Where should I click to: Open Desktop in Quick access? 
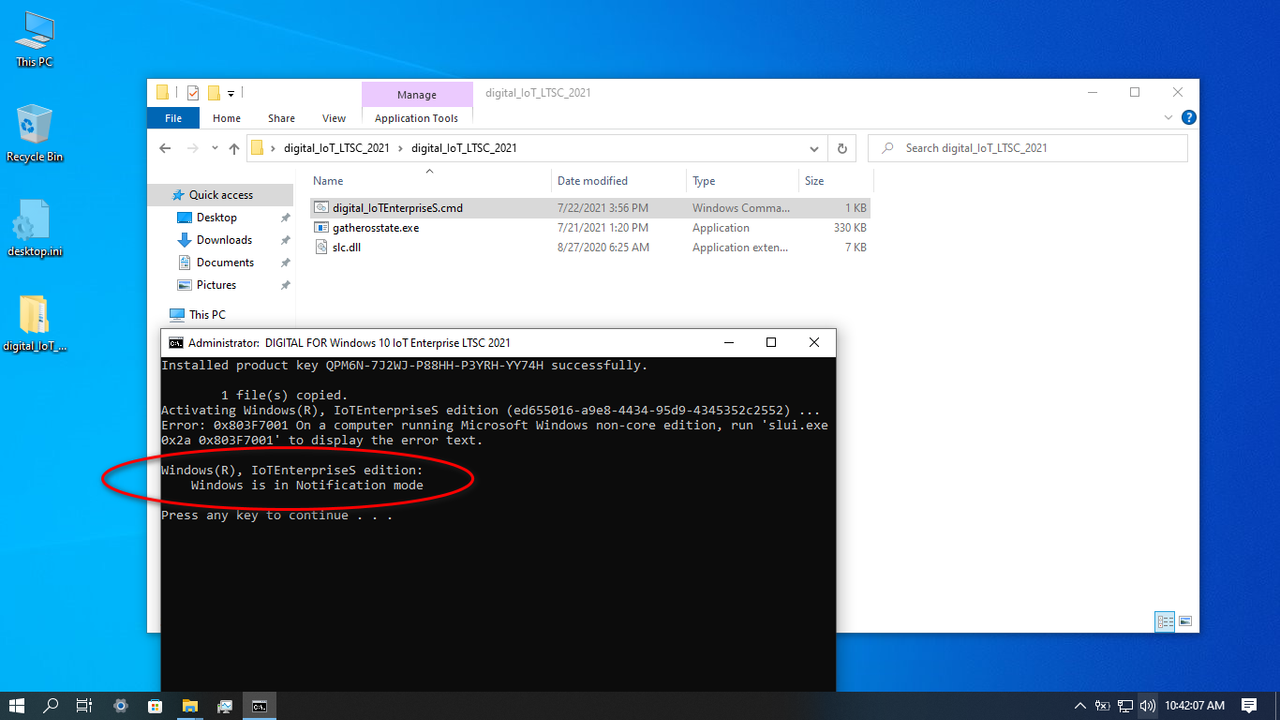(216, 217)
